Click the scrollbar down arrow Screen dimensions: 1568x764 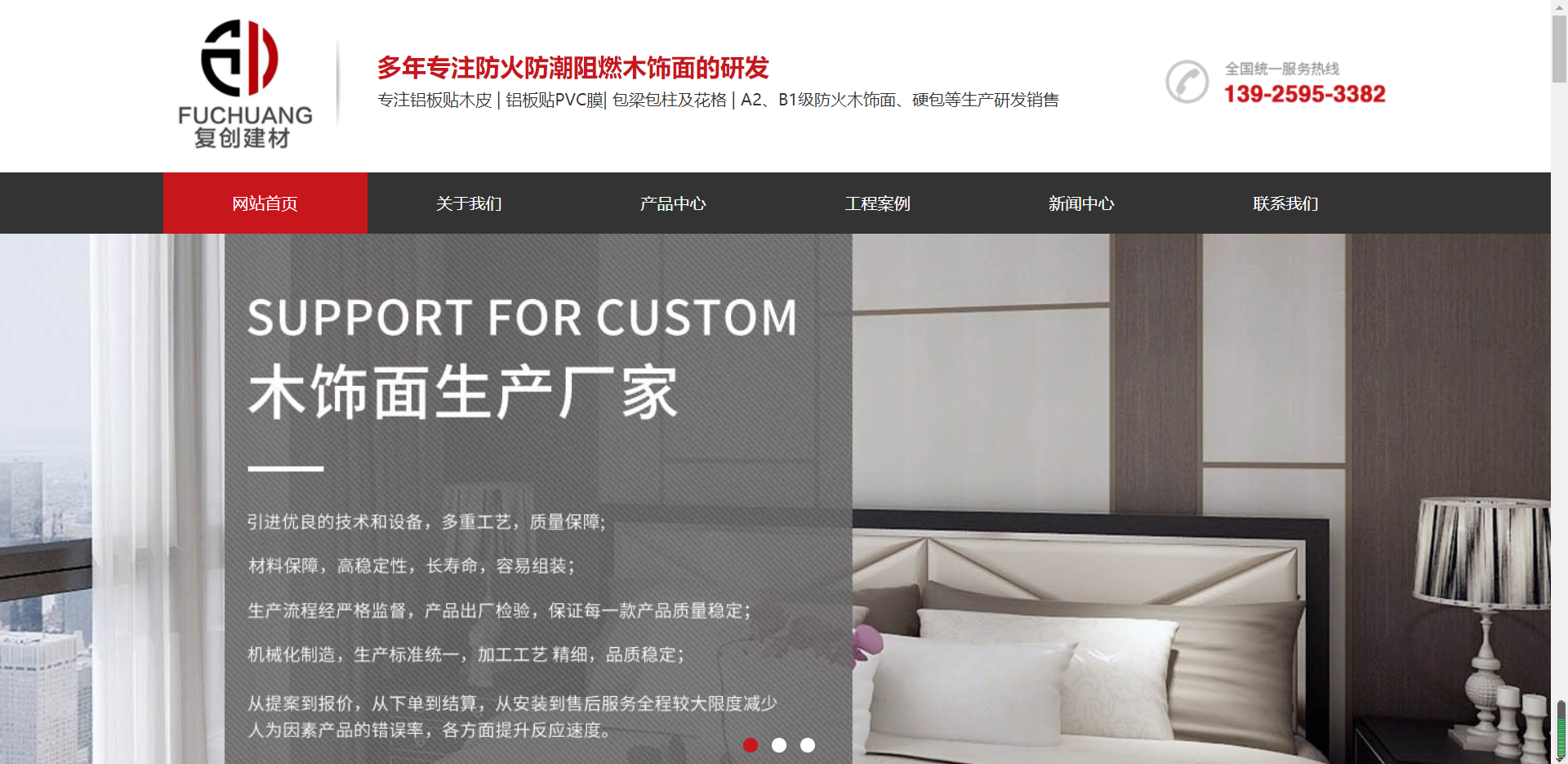1560,757
